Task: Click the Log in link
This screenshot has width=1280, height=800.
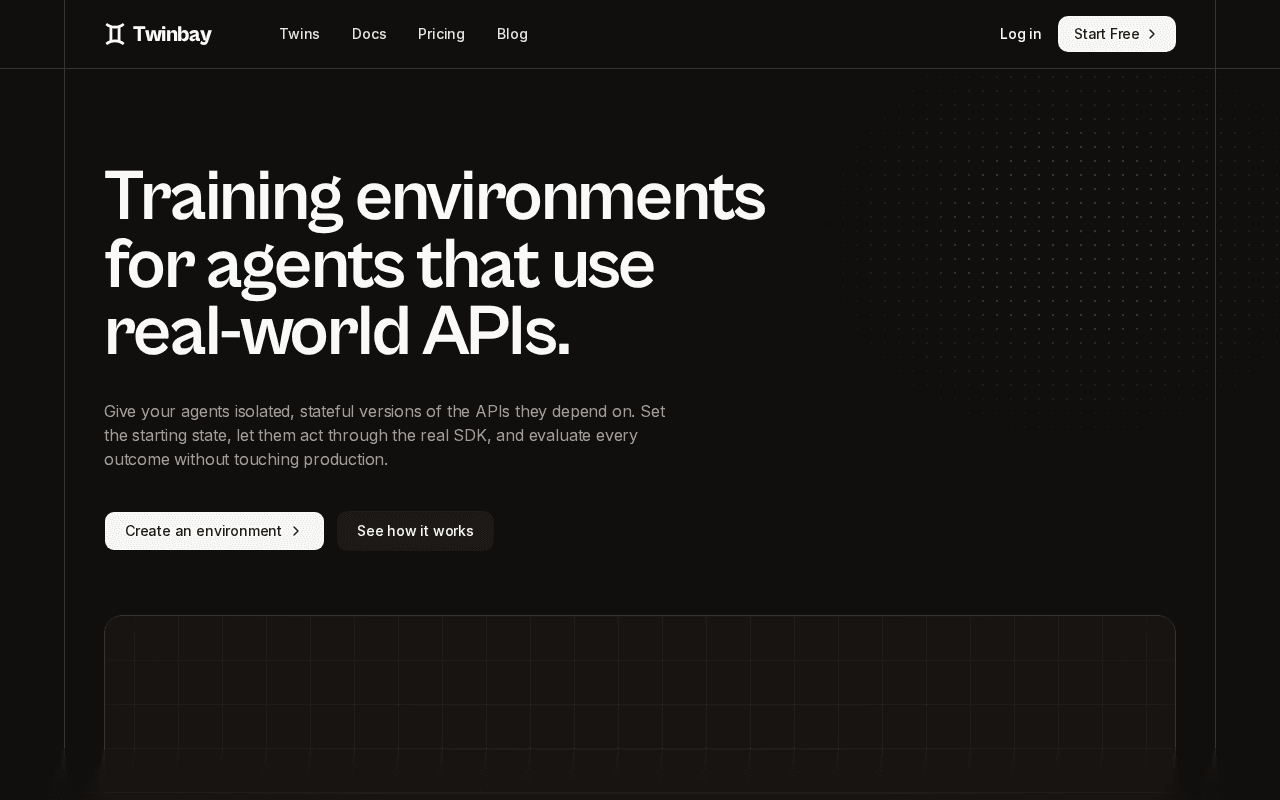Action: (1020, 34)
